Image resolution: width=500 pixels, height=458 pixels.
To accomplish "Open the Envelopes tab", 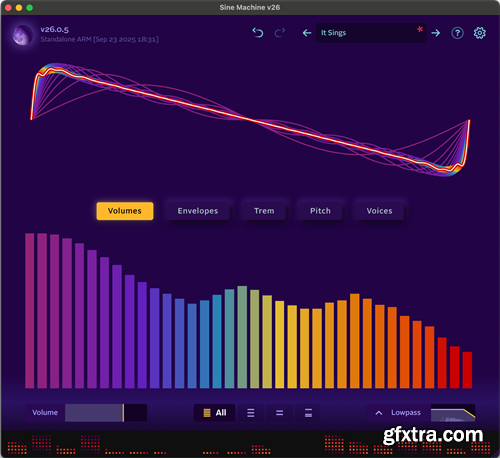I will 198,211.
